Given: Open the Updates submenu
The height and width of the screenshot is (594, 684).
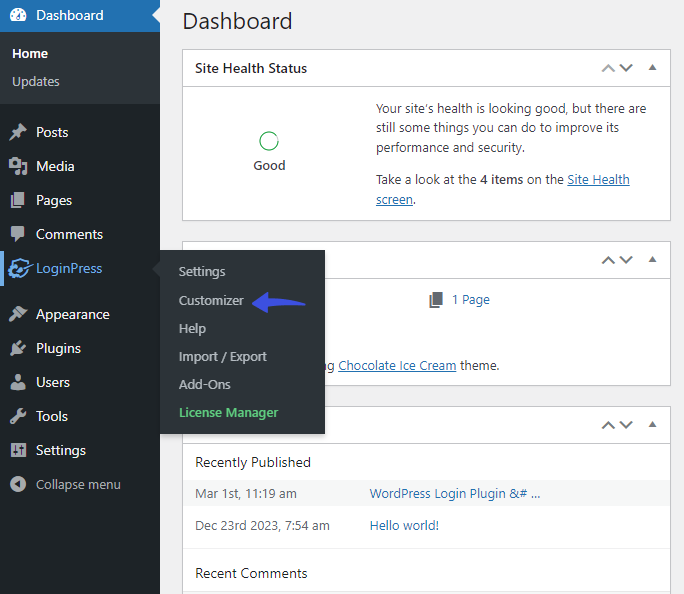Looking at the screenshot, I should (36, 82).
